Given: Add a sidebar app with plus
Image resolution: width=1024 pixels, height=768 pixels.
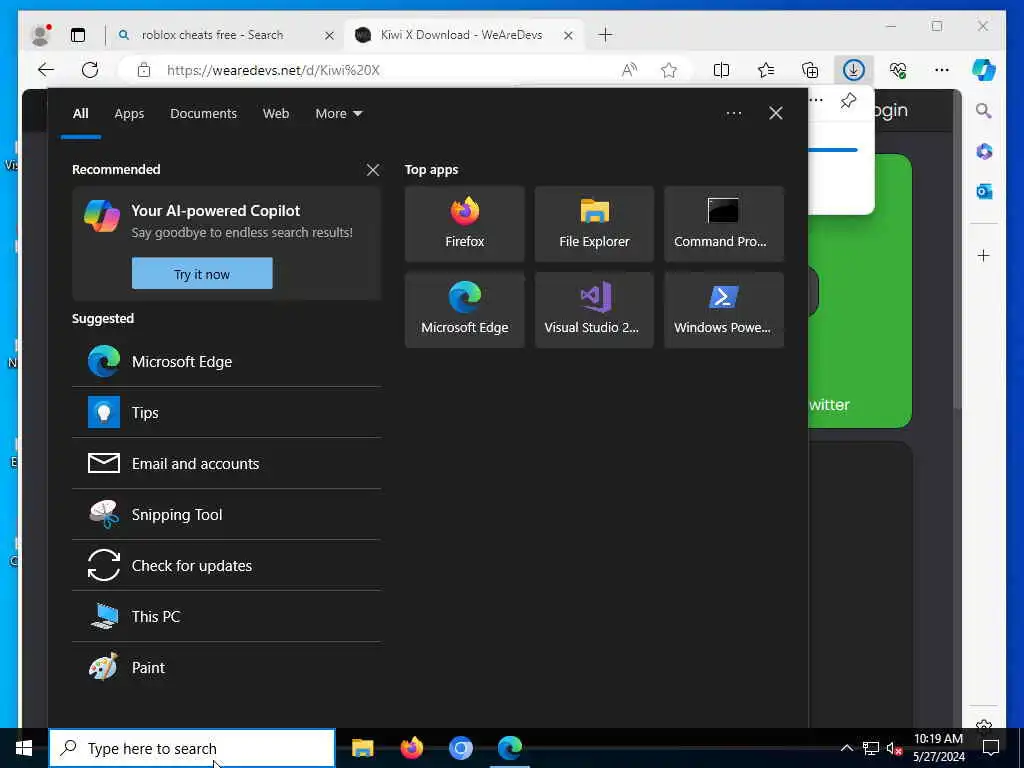Looking at the screenshot, I should (x=984, y=255).
